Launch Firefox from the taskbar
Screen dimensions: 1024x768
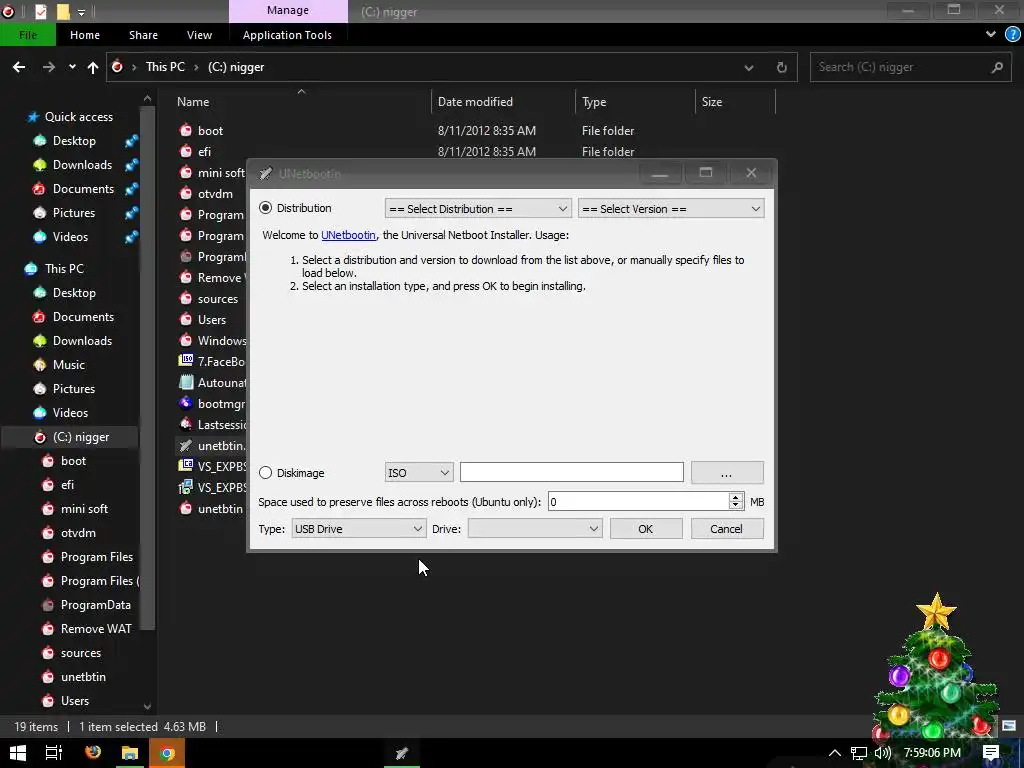coord(93,753)
